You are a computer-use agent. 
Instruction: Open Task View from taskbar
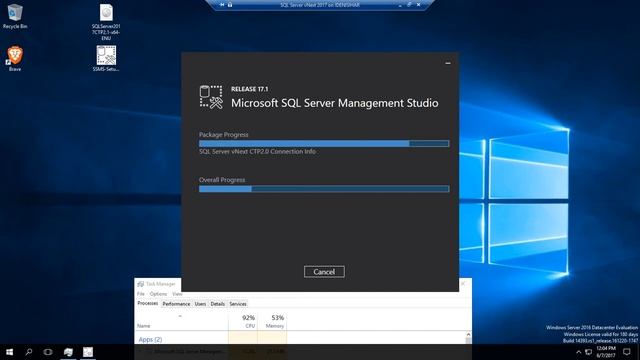(48, 352)
